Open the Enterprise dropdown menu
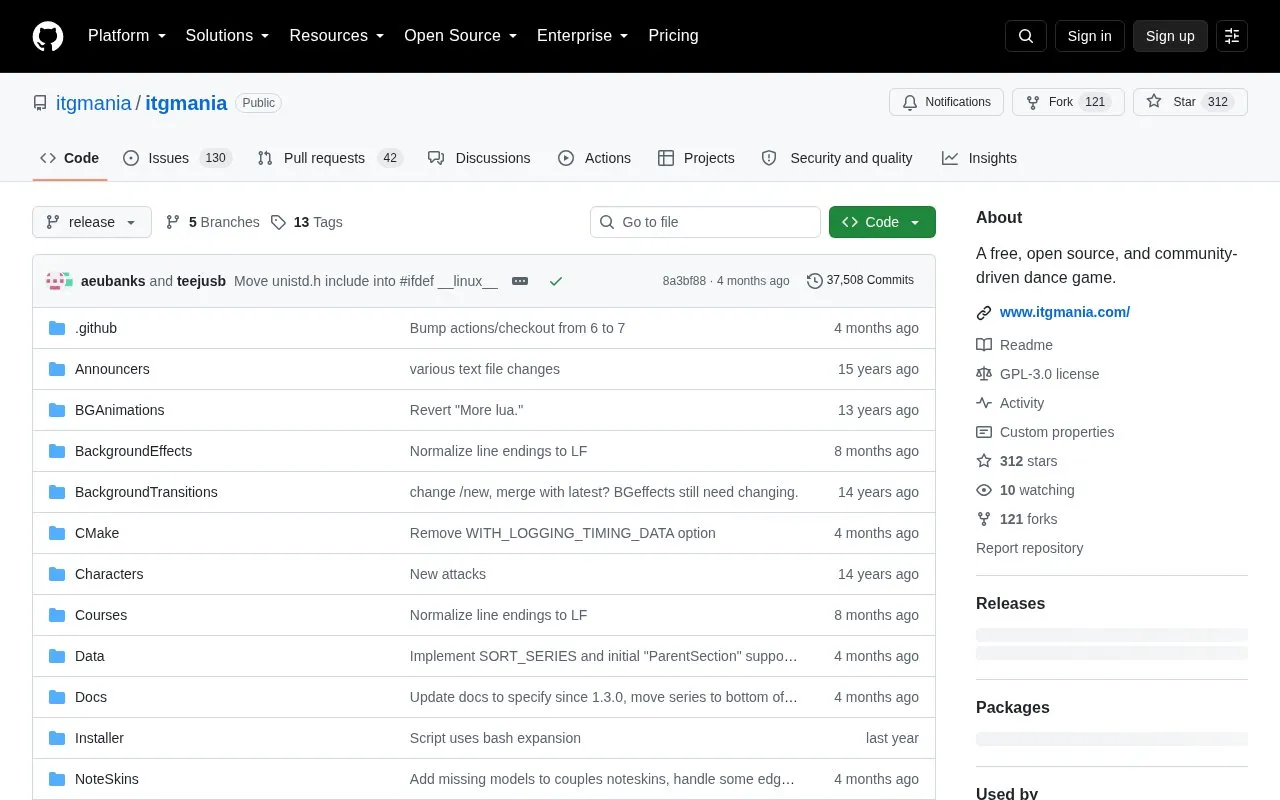Viewport: 1280px width, 800px height. coord(583,36)
